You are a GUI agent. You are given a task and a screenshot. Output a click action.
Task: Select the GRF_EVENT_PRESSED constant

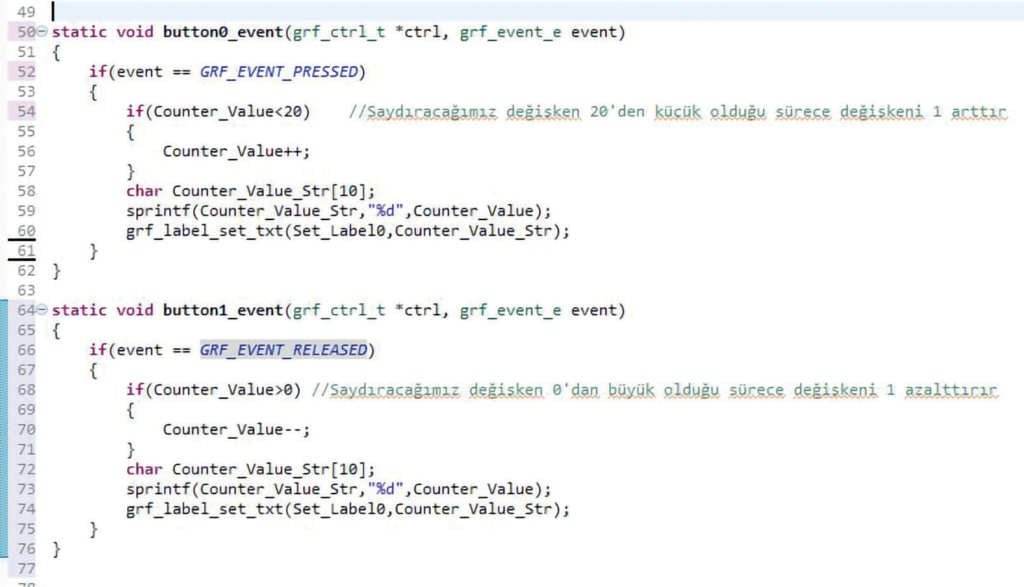click(x=279, y=72)
